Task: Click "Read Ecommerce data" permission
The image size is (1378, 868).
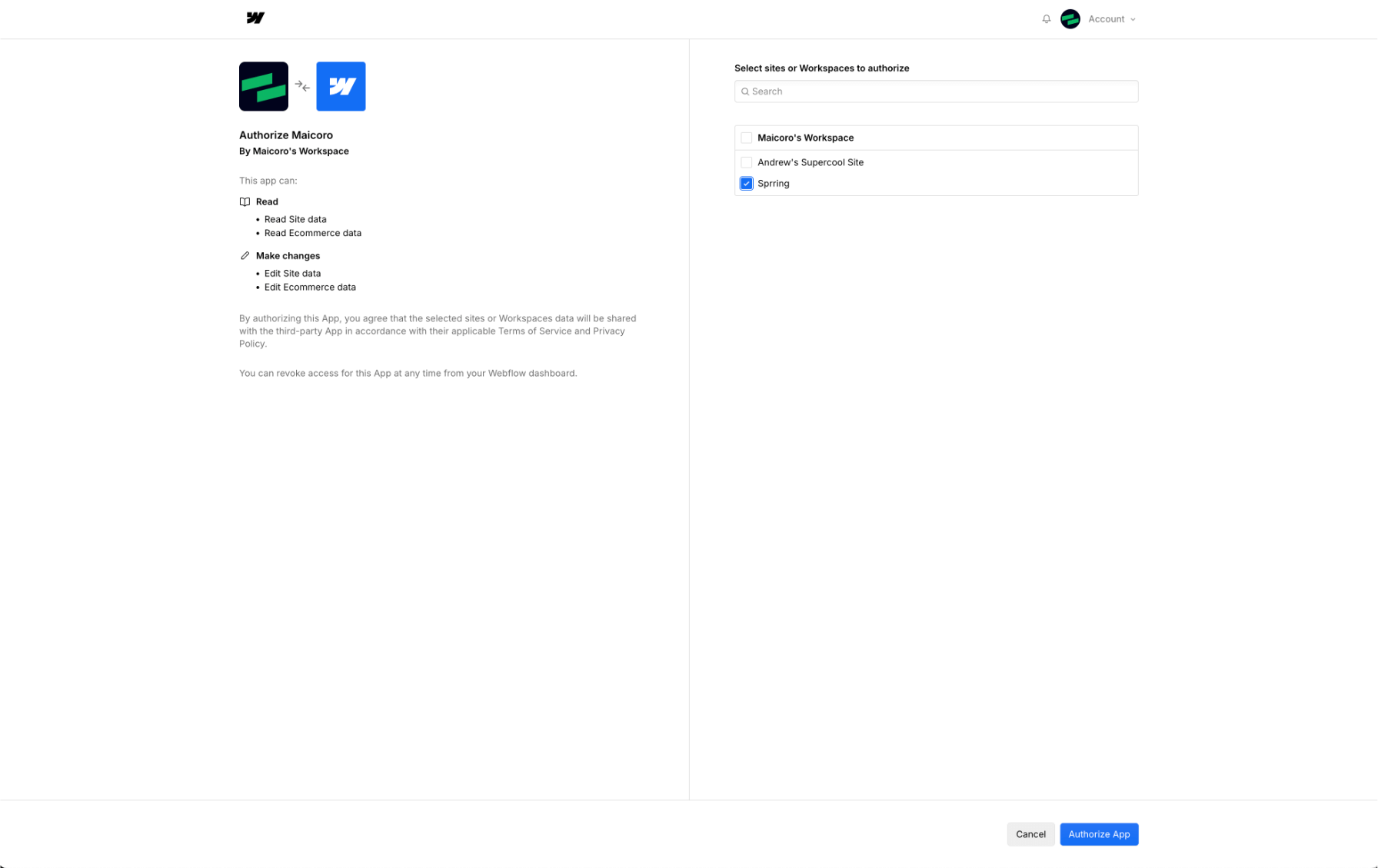Action: (313, 233)
